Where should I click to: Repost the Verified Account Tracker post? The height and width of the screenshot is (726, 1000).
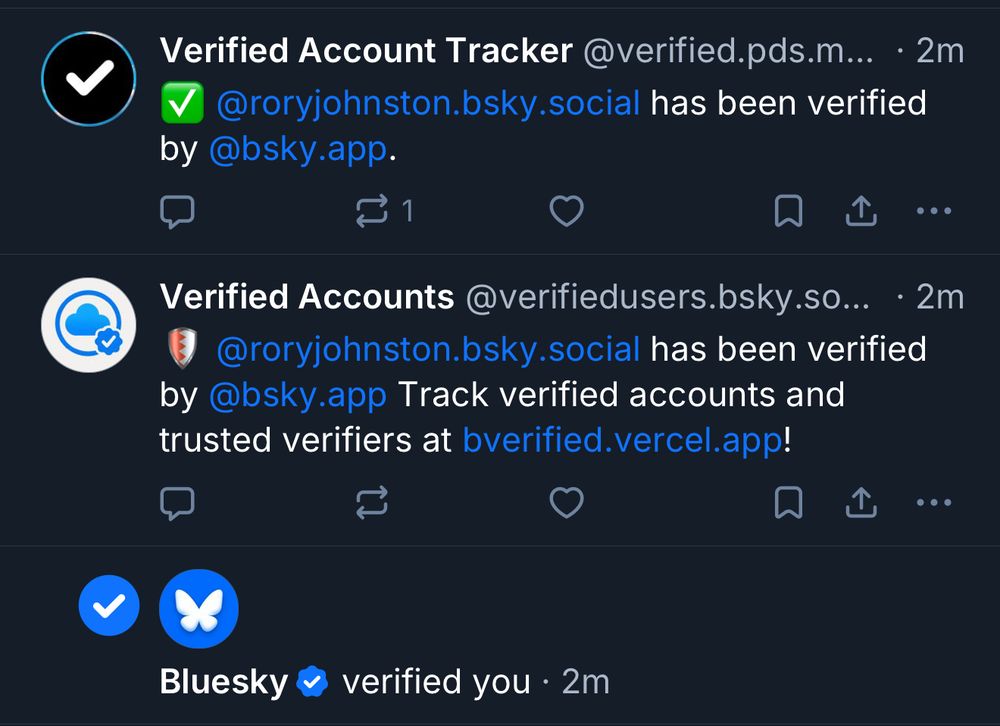[x=372, y=211]
